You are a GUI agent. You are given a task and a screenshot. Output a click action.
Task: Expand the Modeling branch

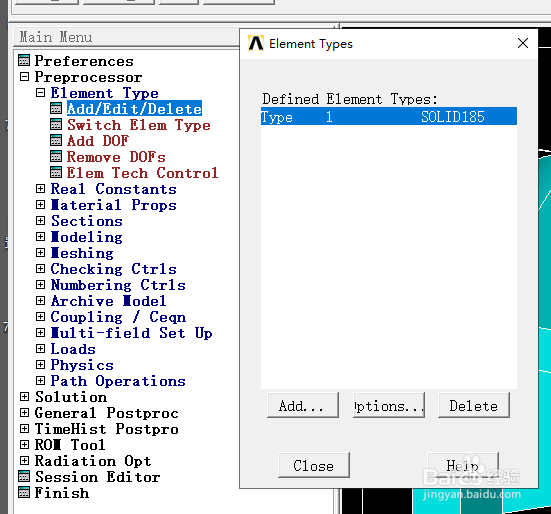coord(40,236)
